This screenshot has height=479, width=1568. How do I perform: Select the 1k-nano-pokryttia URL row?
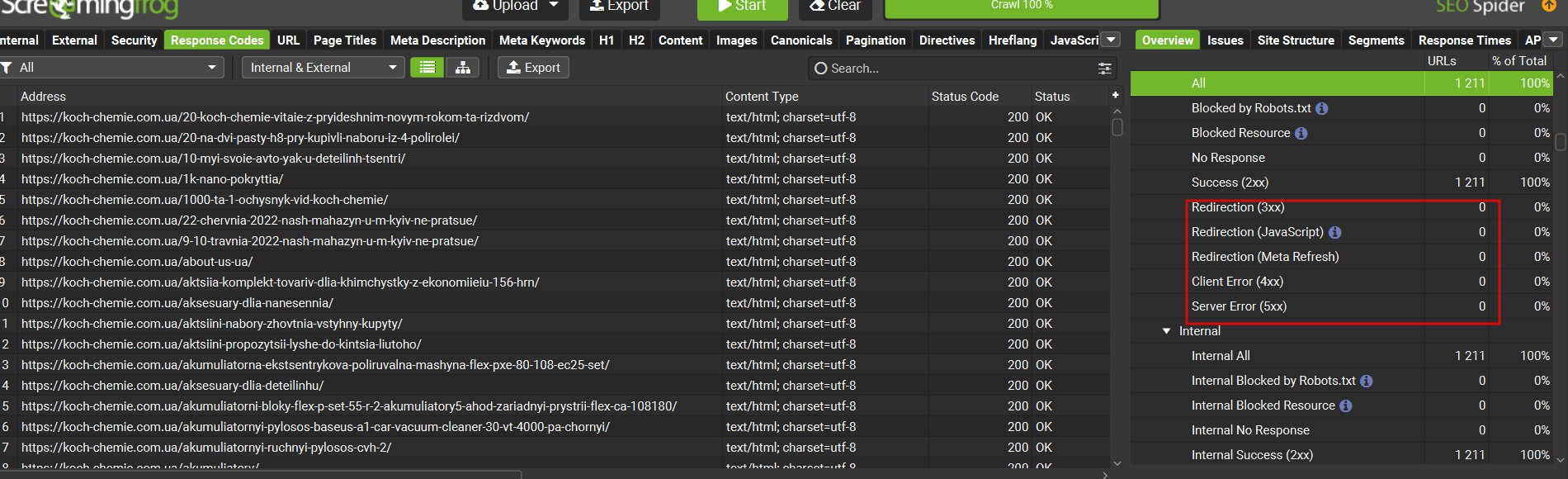(555, 179)
